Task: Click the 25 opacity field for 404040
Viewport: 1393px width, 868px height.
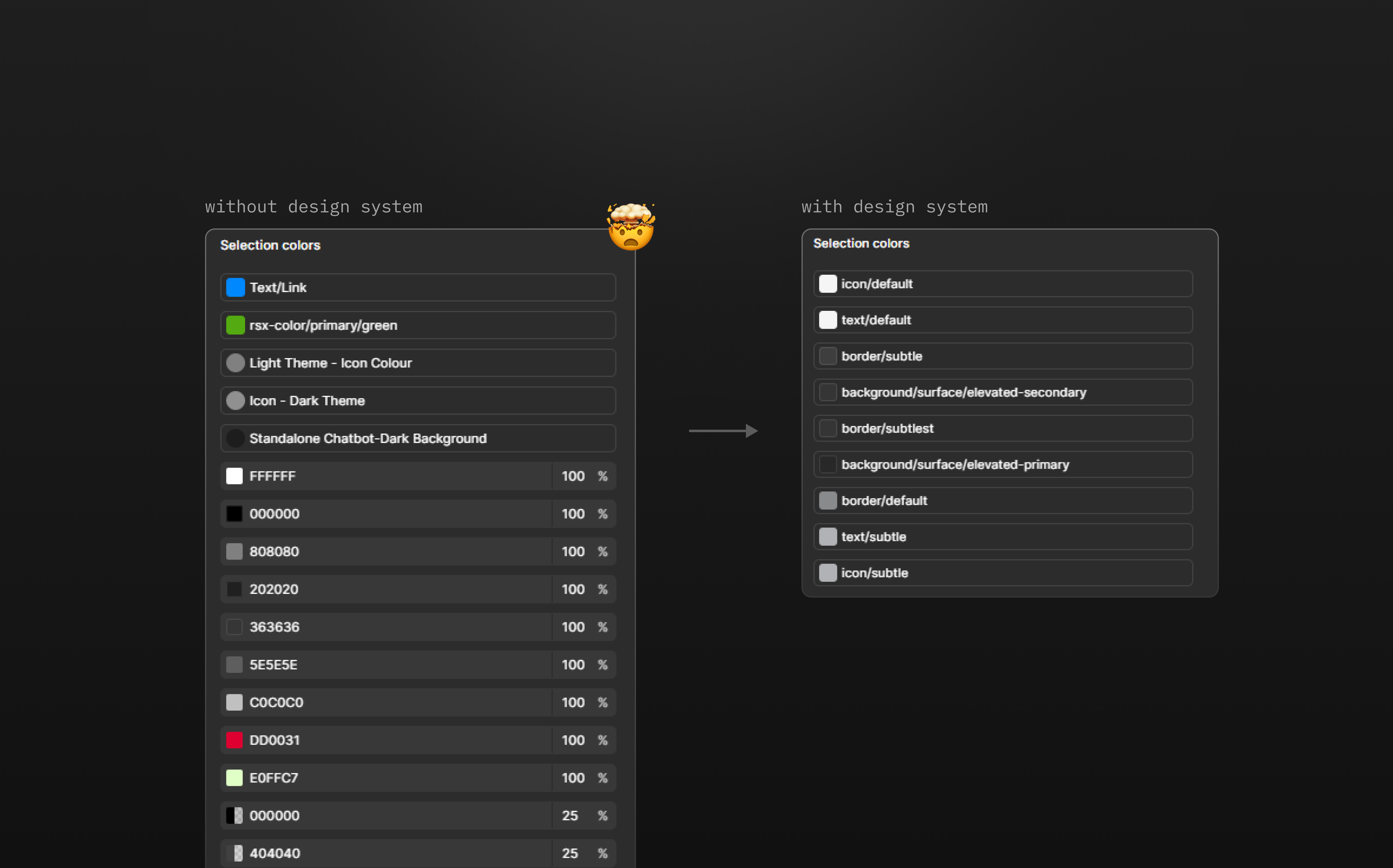Action: tap(570, 853)
